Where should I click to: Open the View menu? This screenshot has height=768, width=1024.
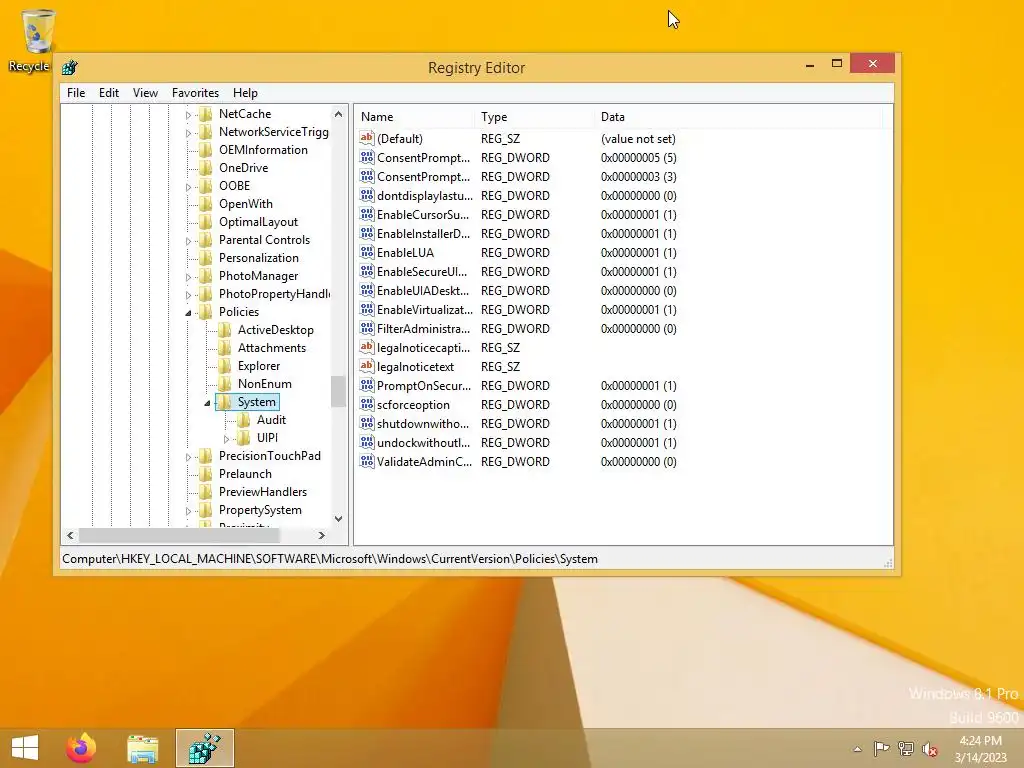click(x=145, y=93)
